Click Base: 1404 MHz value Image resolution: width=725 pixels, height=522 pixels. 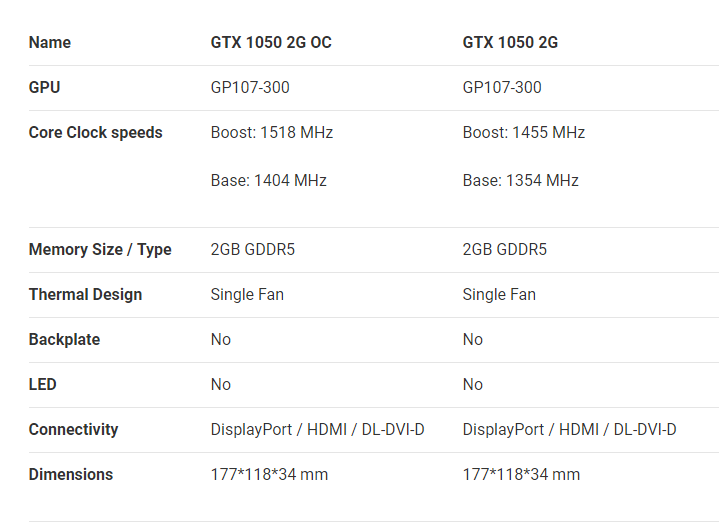(269, 180)
